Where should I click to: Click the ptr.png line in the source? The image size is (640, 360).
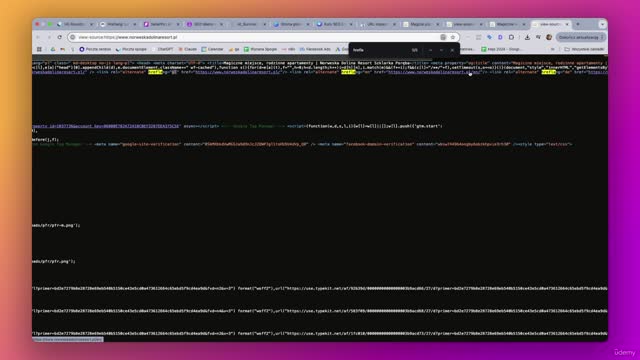pyautogui.click(x=54, y=261)
